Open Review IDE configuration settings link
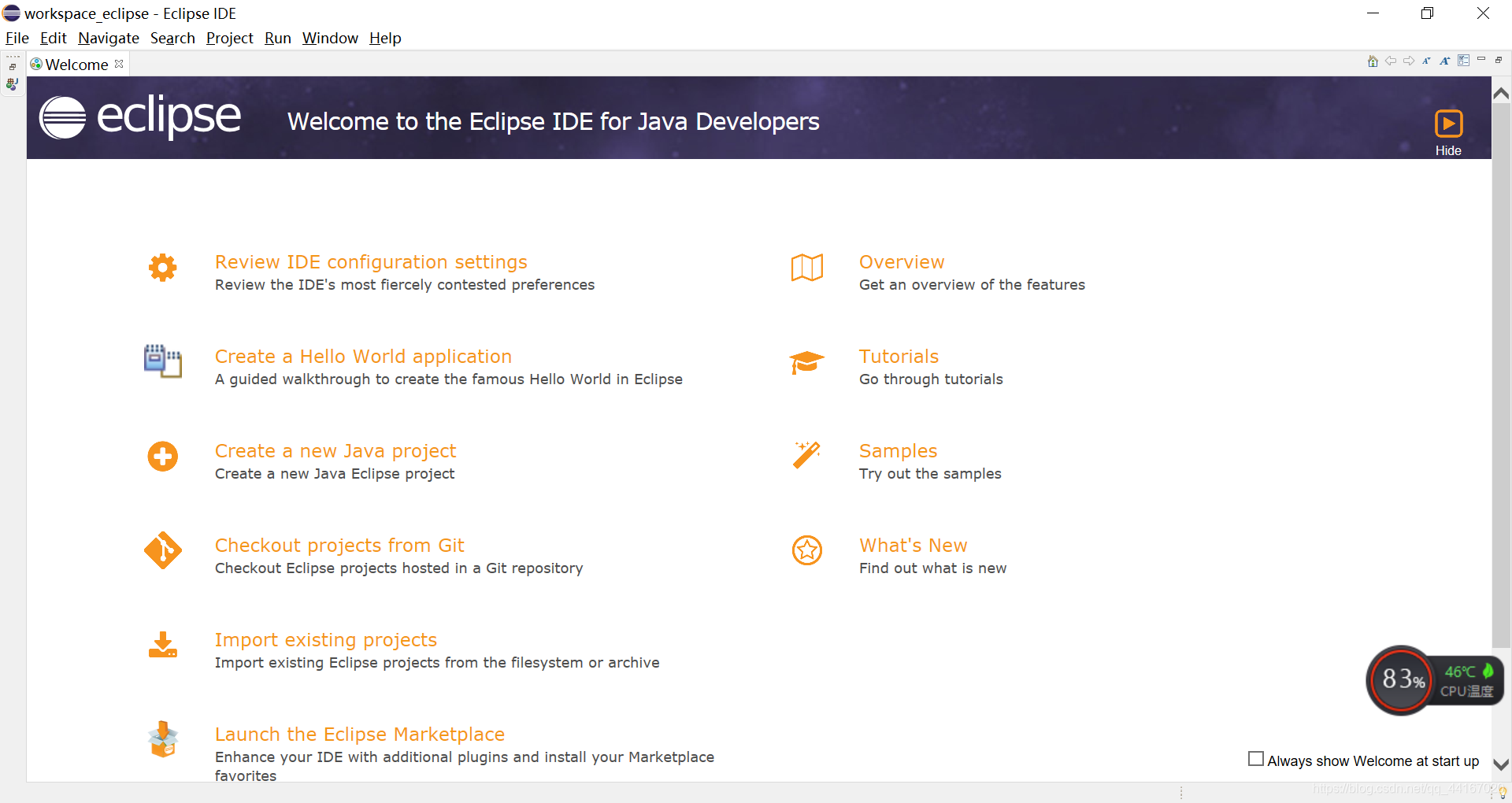Image resolution: width=1512 pixels, height=803 pixels. (371, 262)
